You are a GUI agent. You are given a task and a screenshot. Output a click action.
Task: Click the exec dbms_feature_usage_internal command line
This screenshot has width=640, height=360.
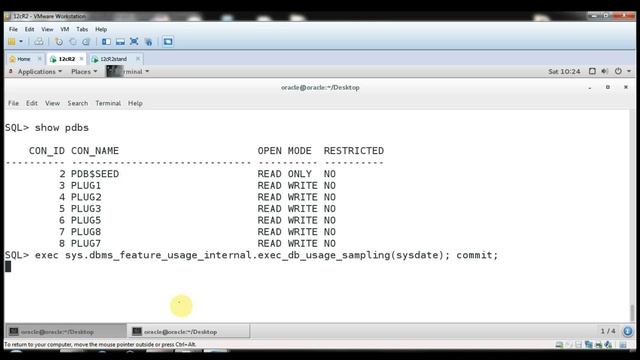267,255
